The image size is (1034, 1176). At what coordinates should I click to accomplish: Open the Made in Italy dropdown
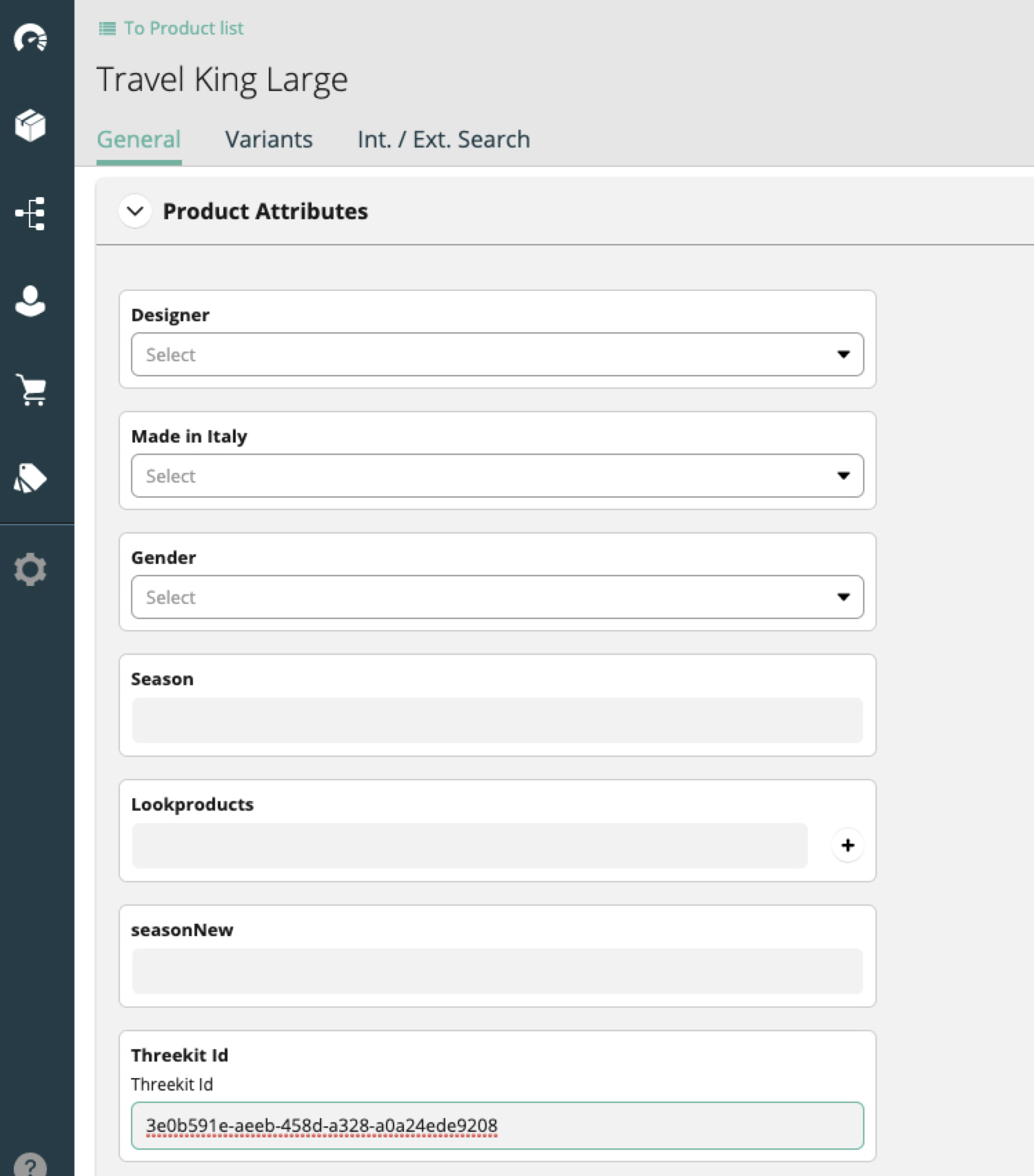[497, 476]
